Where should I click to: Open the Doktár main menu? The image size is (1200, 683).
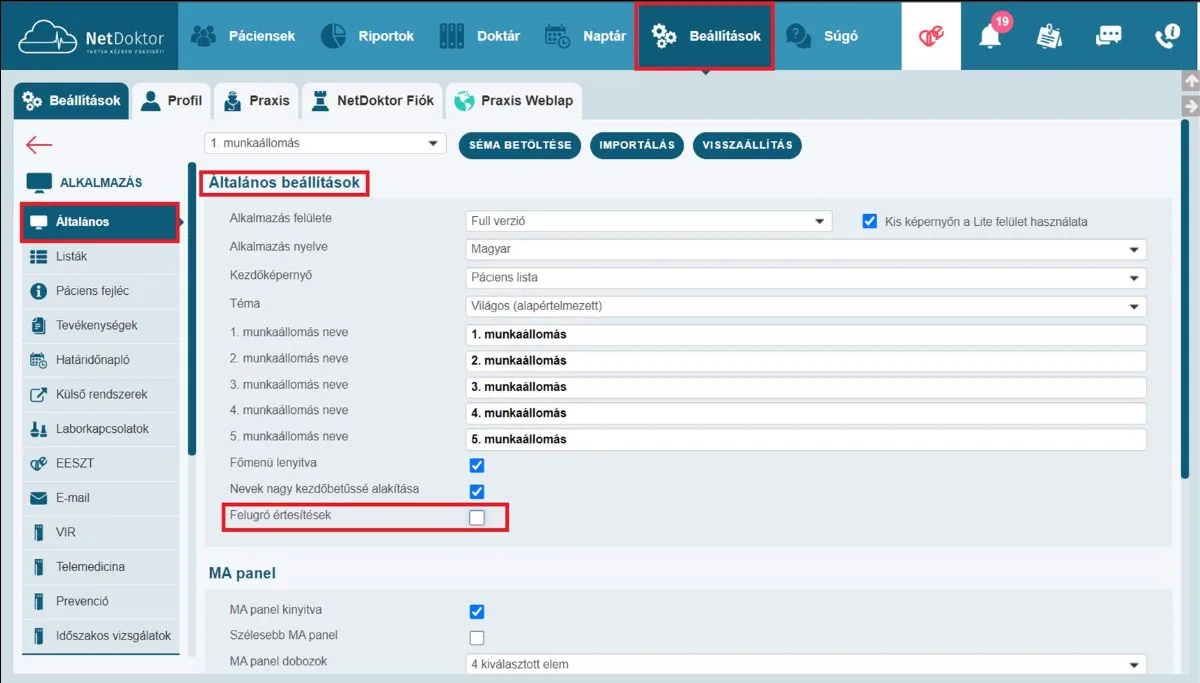[x=481, y=36]
